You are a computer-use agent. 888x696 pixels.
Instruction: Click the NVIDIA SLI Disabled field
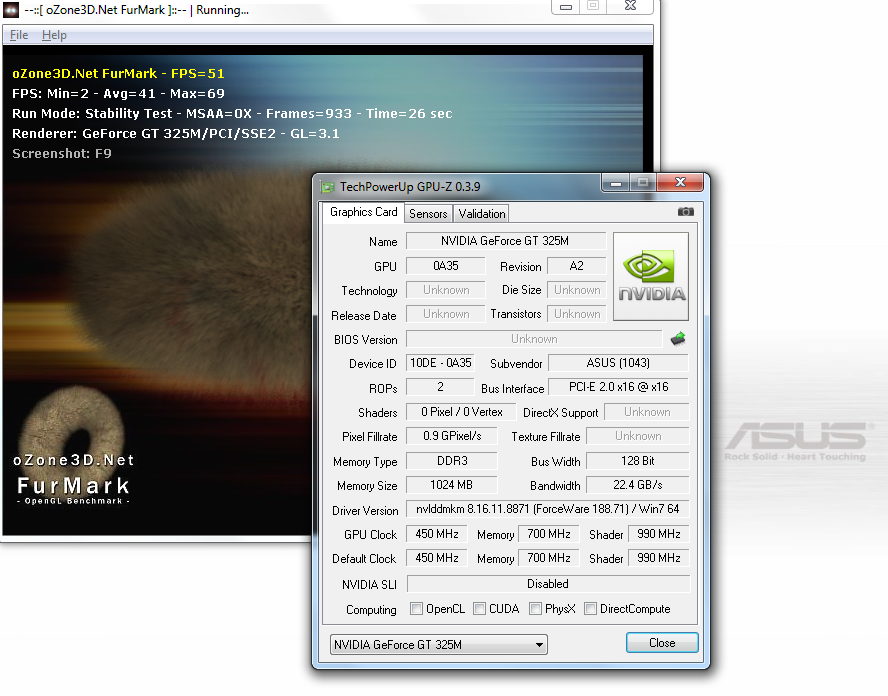548,584
